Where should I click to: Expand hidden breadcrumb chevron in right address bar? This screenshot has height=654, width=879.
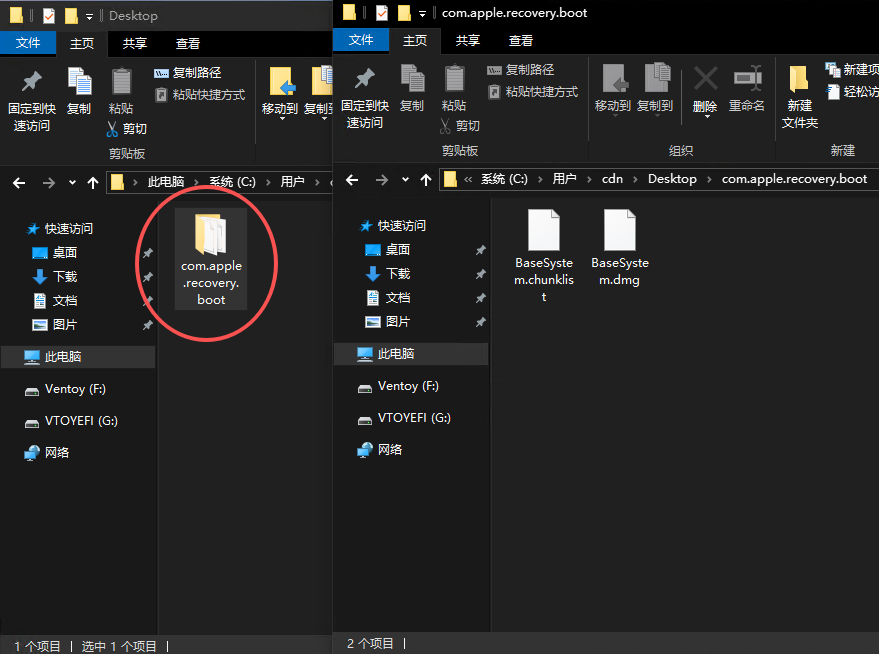(468, 179)
